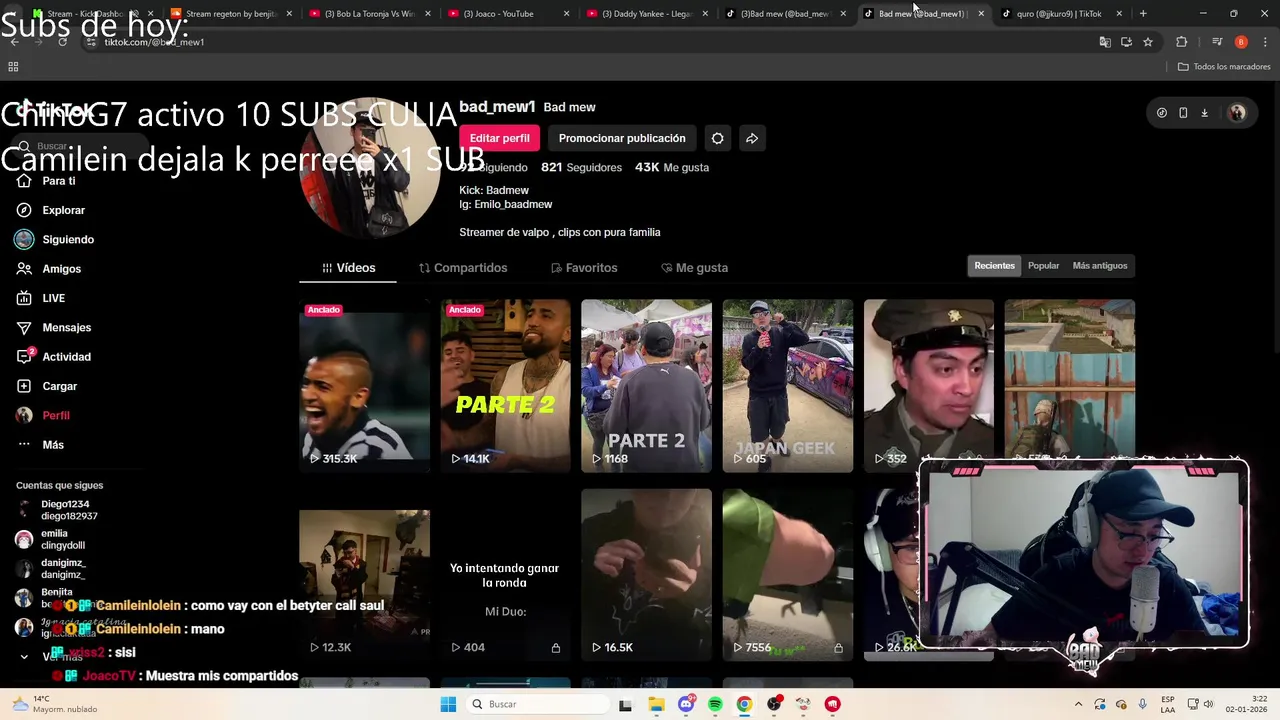This screenshot has width=1280, height=720.
Task: Expand the followed accounts list chevron
Action: (x=24, y=657)
